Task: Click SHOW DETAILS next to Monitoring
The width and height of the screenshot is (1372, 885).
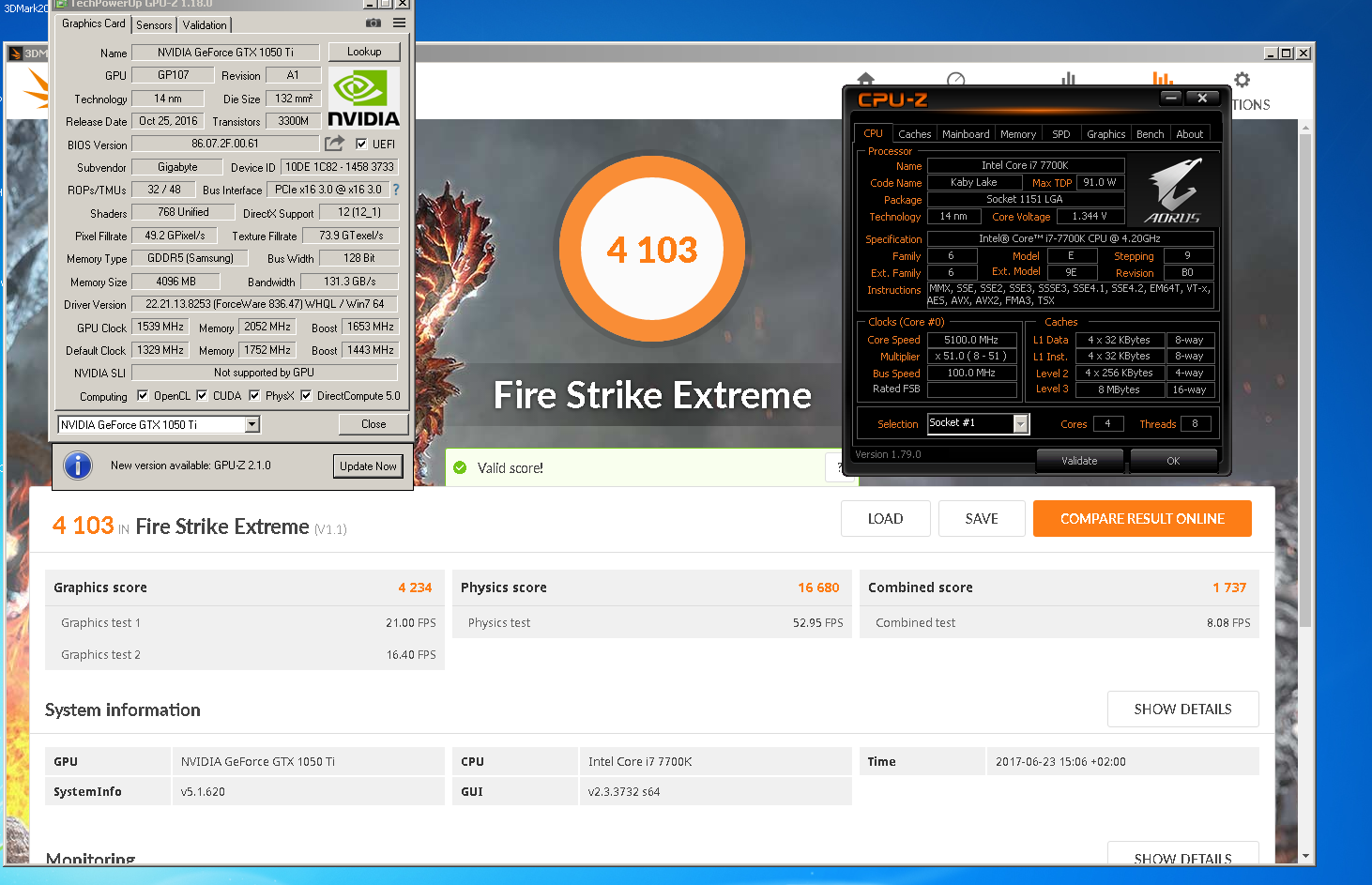Action: pos(1182,853)
